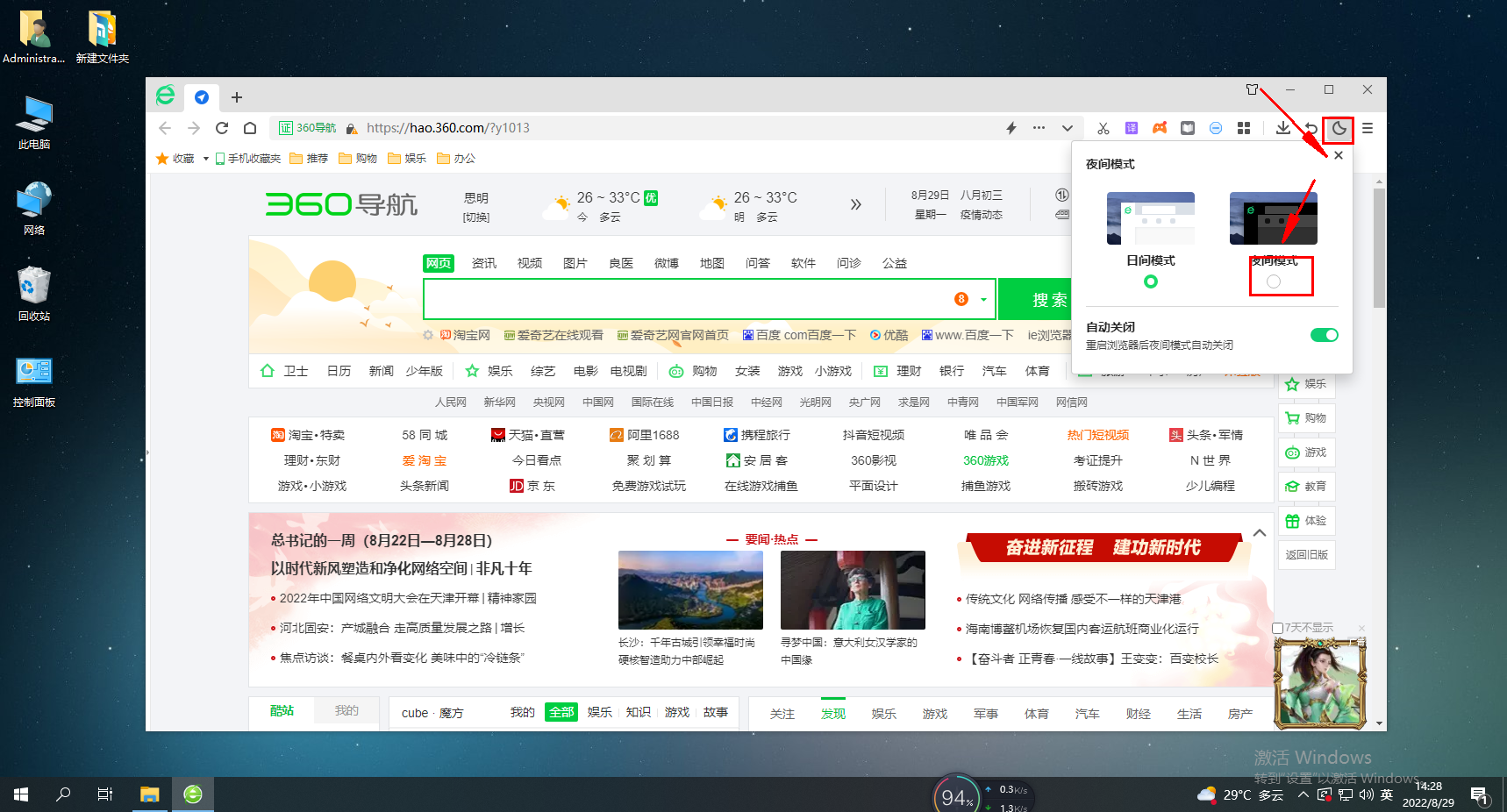1507x812 pixels.
Task: Expand the favorites dropdown arrow
Action: point(206,159)
